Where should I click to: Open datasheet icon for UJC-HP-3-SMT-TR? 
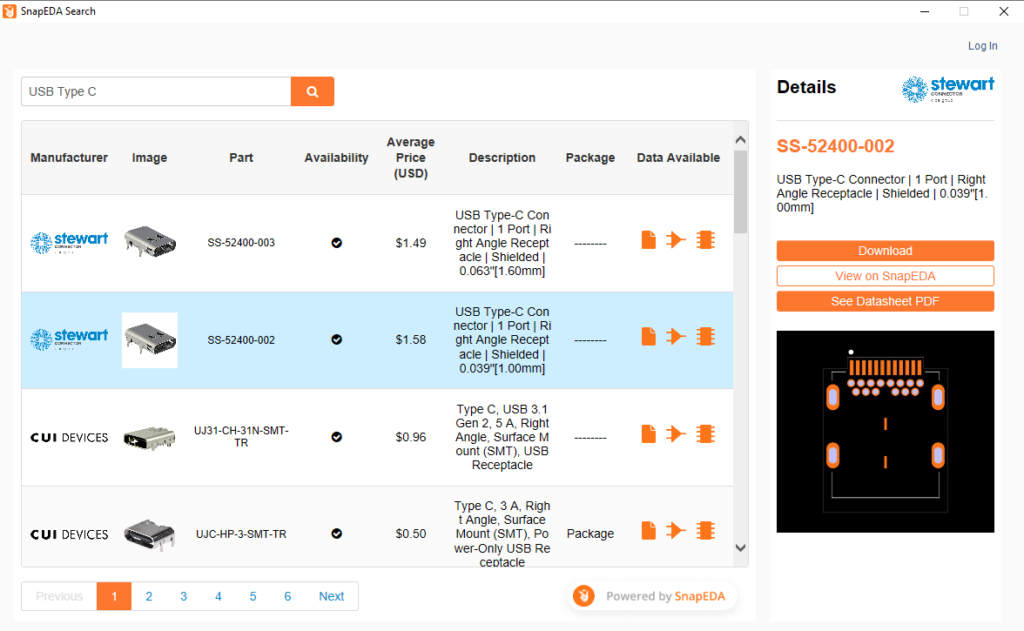648,530
